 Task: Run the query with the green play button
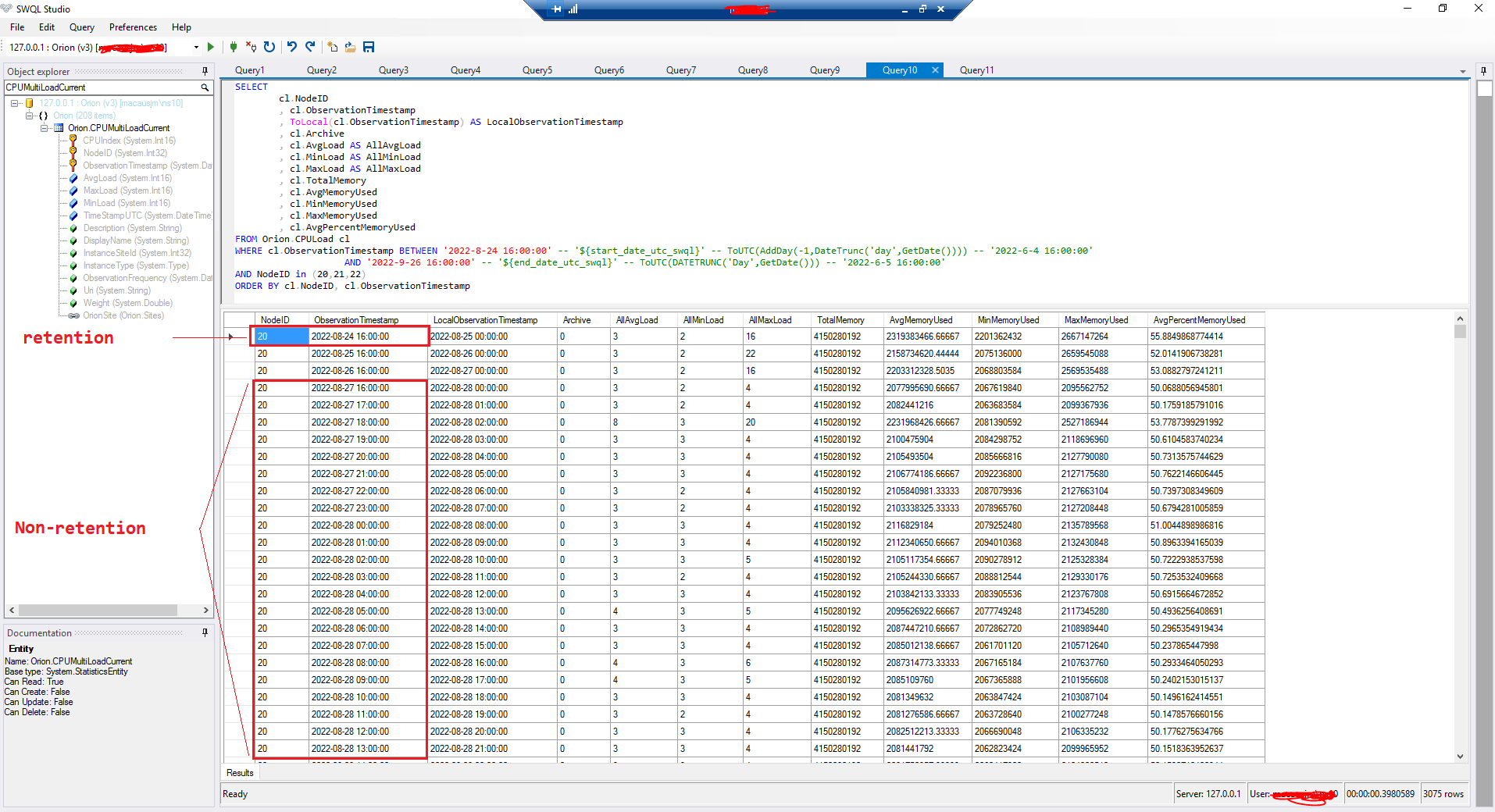tap(210, 48)
